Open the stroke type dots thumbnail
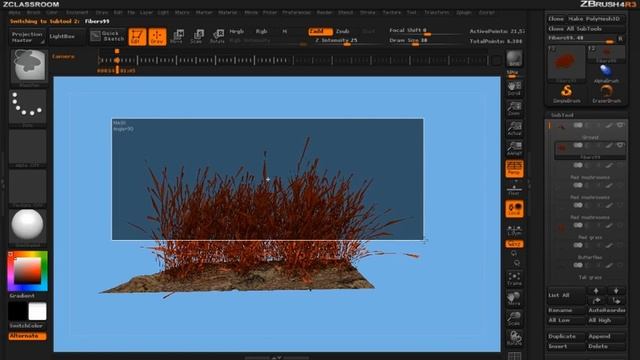640x360 pixels. coord(27,106)
